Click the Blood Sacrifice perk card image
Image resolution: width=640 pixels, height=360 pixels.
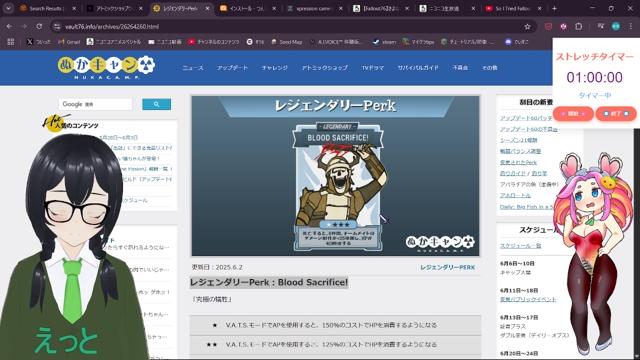338,187
